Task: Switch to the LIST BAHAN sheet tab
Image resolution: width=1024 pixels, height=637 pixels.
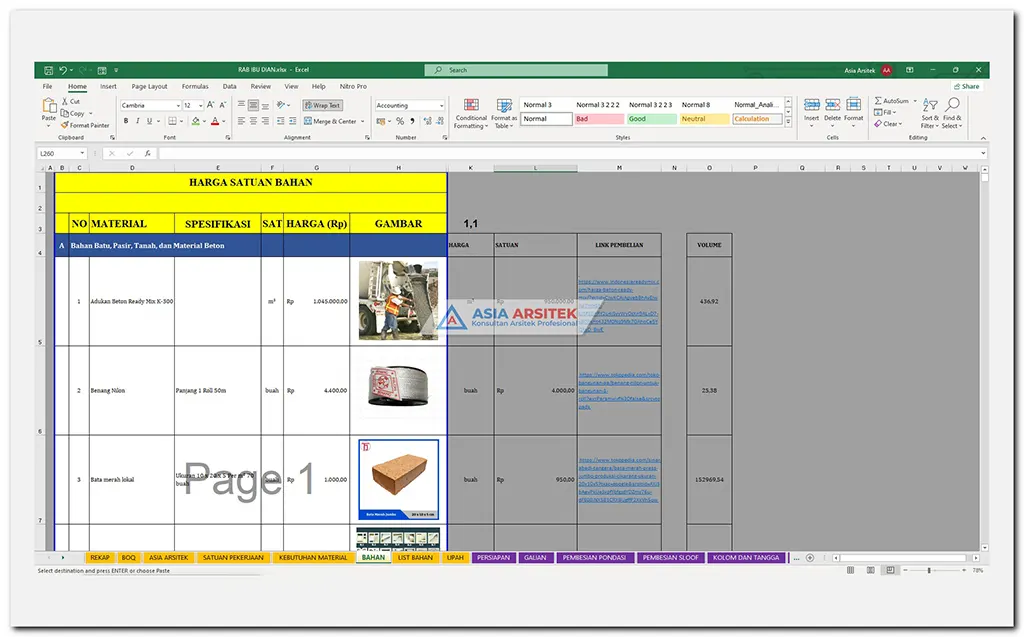Action: [415, 558]
